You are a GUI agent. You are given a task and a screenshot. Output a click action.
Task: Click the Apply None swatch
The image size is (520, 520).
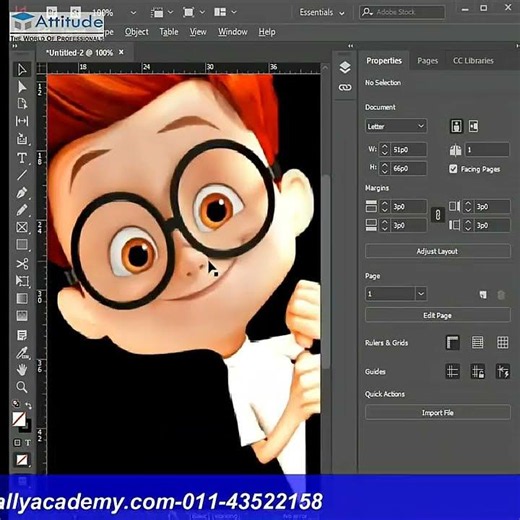click(x=22, y=460)
